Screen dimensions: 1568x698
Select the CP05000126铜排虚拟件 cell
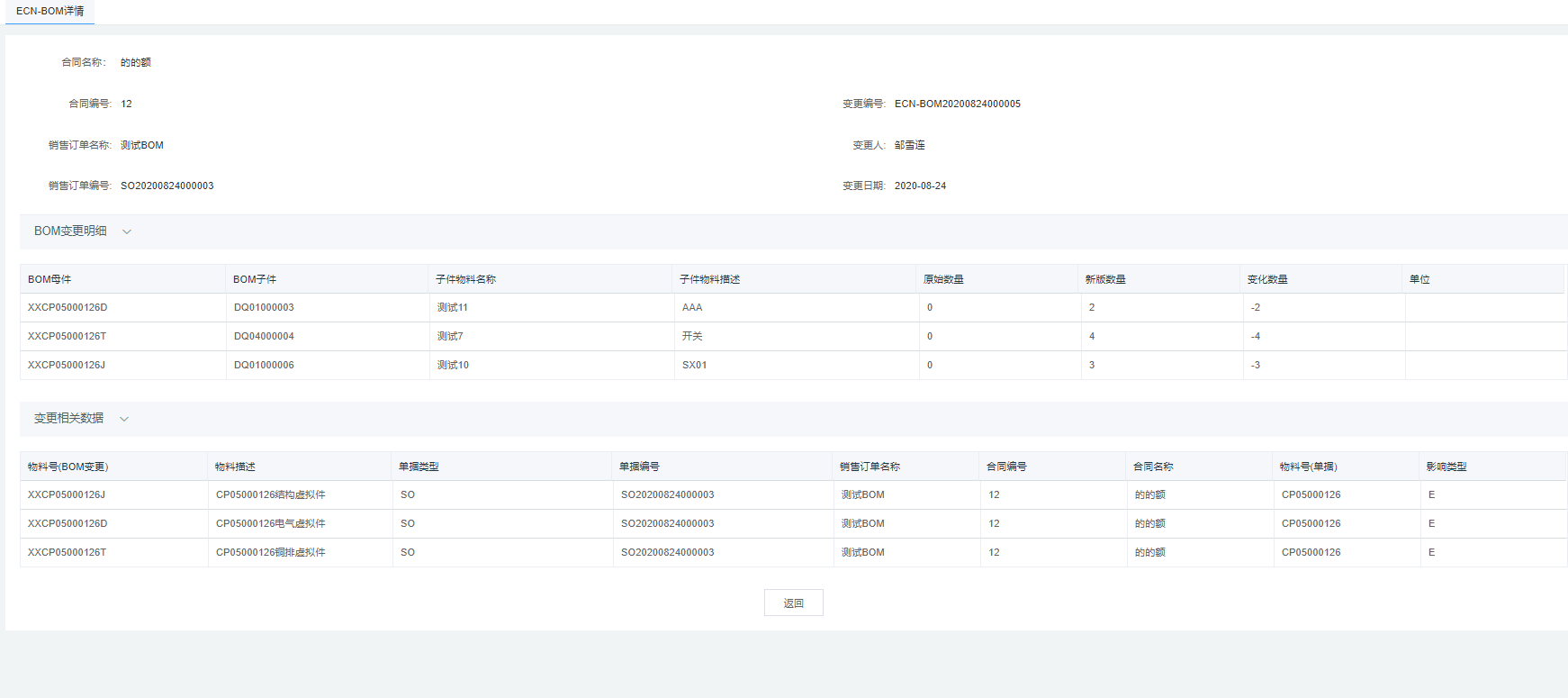pos(270,552)
